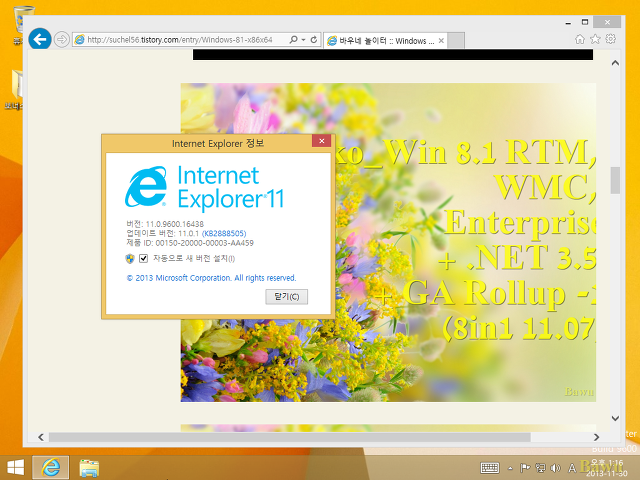Minimize the Internet Explorer window
The width and height of the screenshot is (640, 480).
568,22
